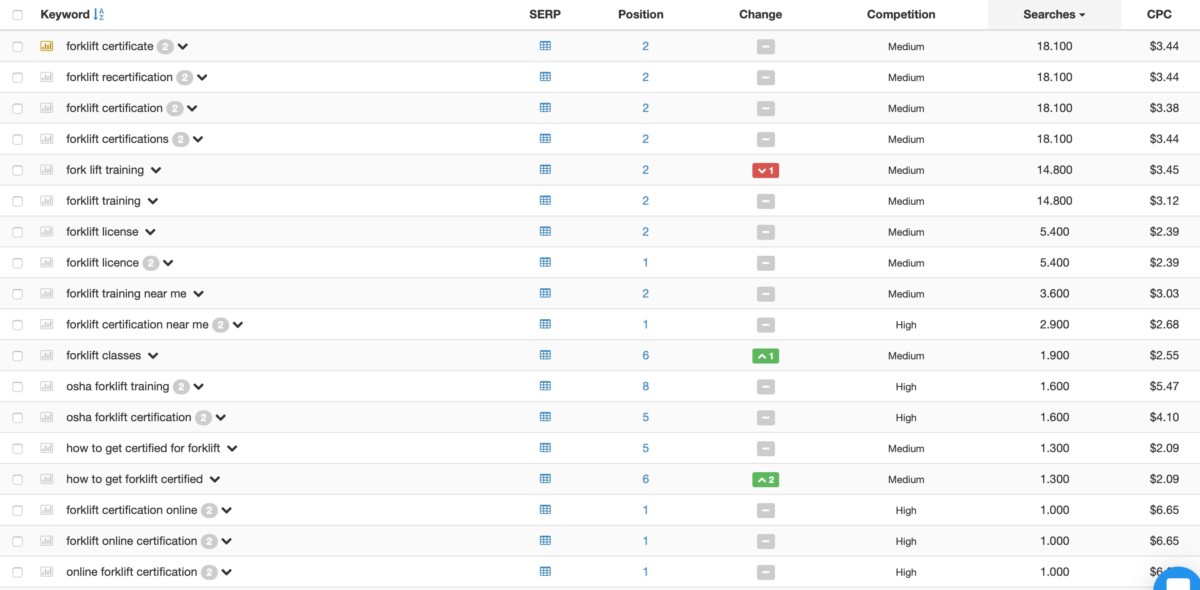1200x590 pixels.
Task: View SERP table for forklift licence
Action: pyautogui.click(x=545, y=263)
